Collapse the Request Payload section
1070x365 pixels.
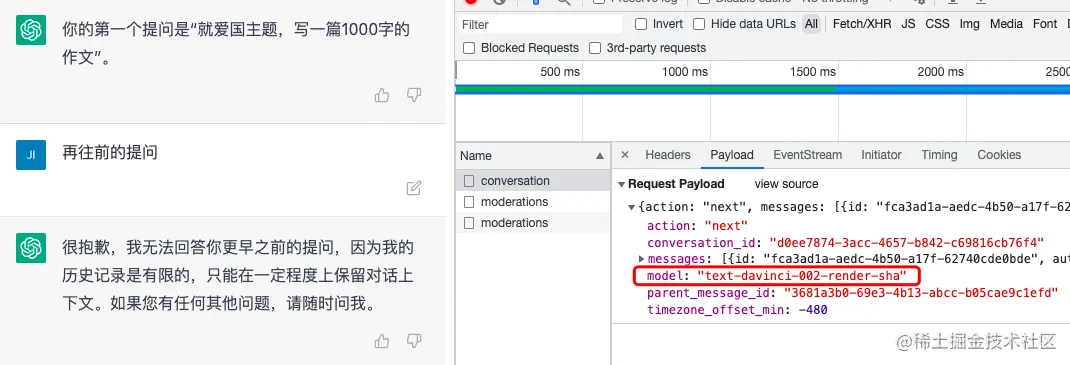pyautogui.click(x=622, y=184)
